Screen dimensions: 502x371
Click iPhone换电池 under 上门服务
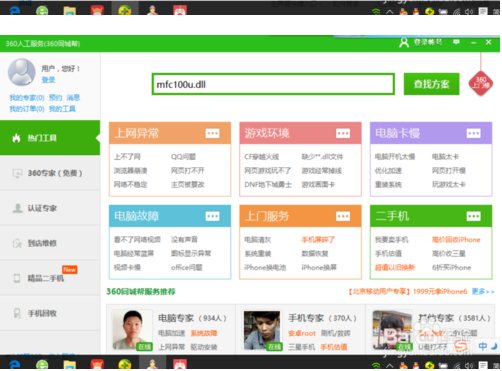[265, 267]
